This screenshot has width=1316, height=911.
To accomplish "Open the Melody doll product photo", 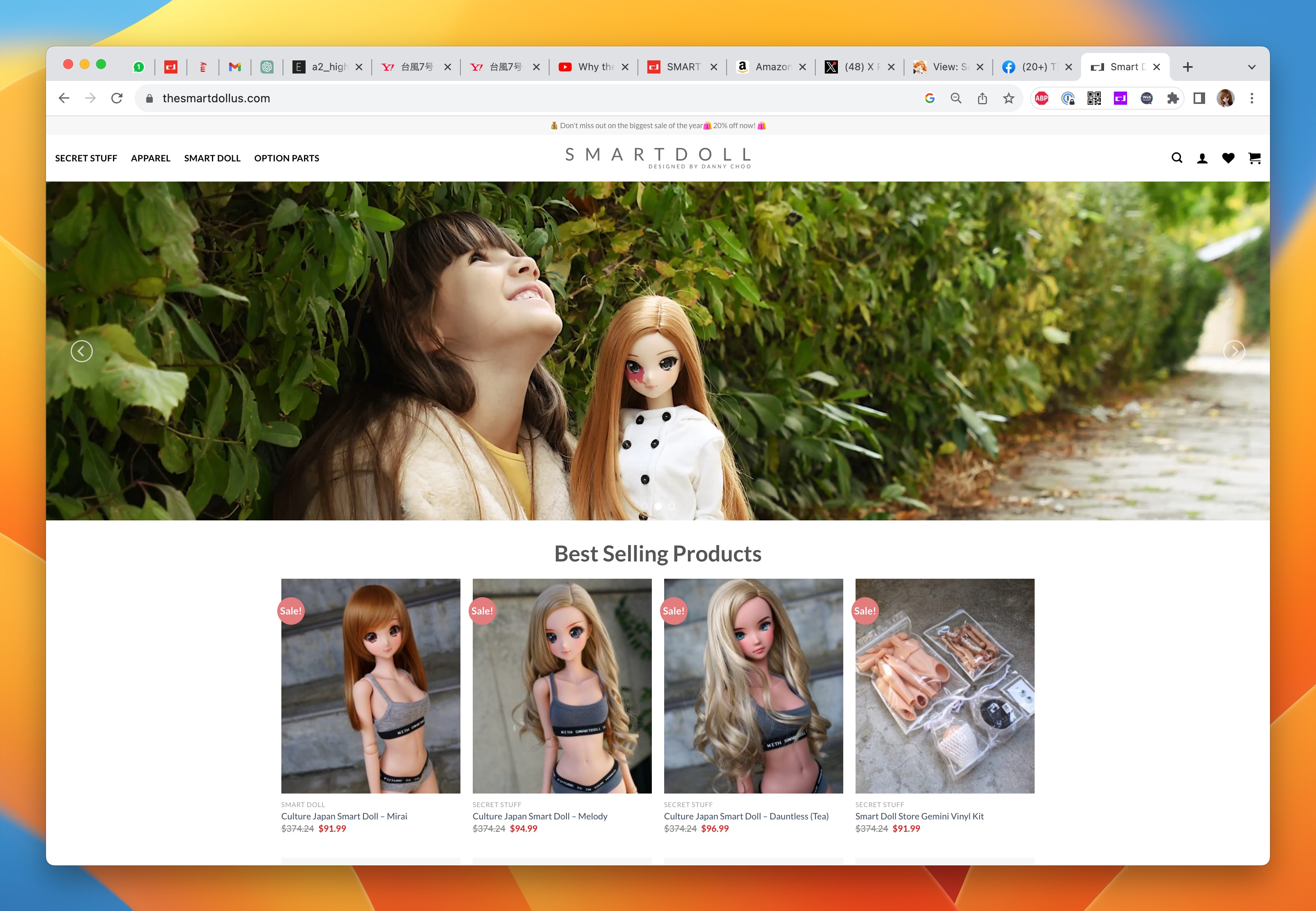I will (x=562, y=686).
